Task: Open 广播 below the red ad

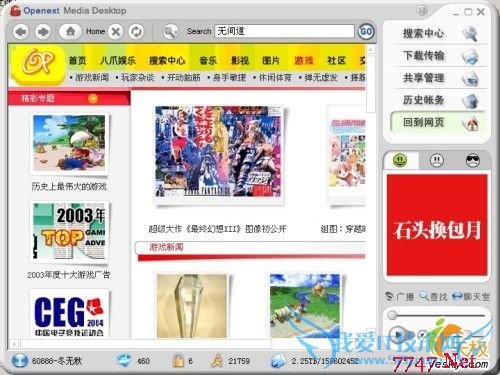Action: (x=399, y=296)
